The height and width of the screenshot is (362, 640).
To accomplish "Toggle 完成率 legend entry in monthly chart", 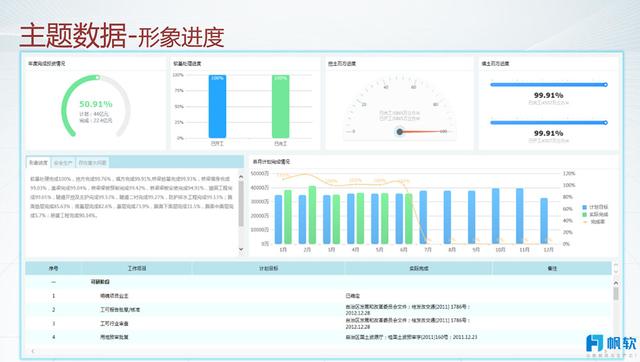I will coord(594,222).
